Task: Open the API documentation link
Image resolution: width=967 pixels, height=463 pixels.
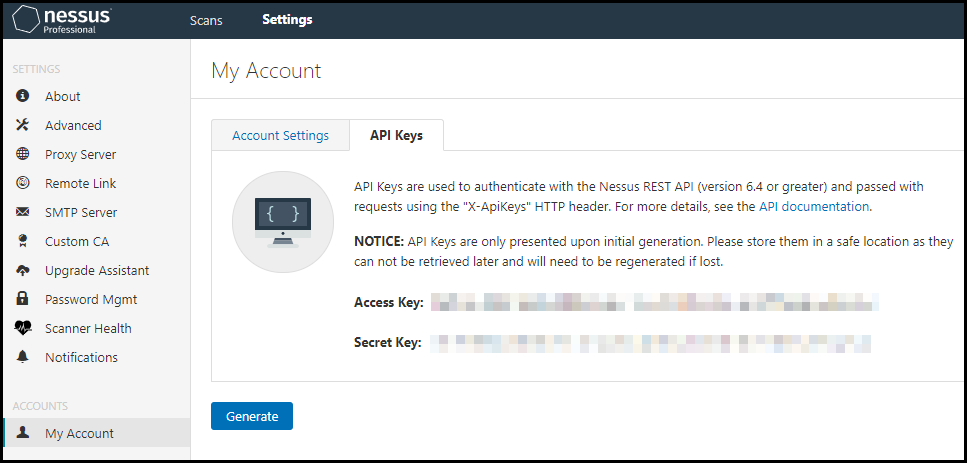Action: point(814,207)
